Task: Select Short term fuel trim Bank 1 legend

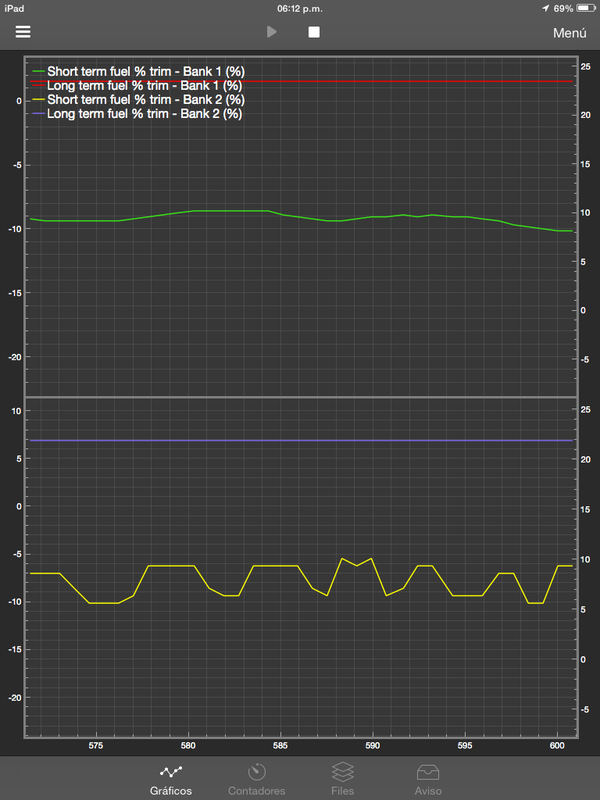Action: 146,72
